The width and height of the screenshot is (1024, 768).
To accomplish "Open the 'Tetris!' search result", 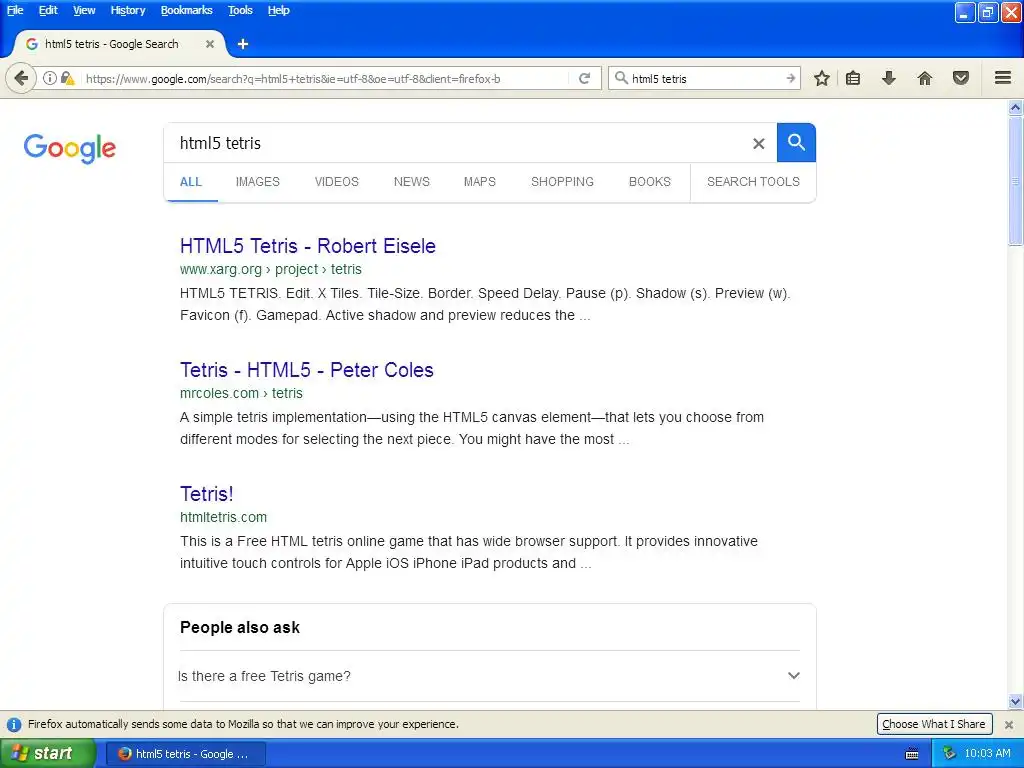I will [x=206, y=494].
